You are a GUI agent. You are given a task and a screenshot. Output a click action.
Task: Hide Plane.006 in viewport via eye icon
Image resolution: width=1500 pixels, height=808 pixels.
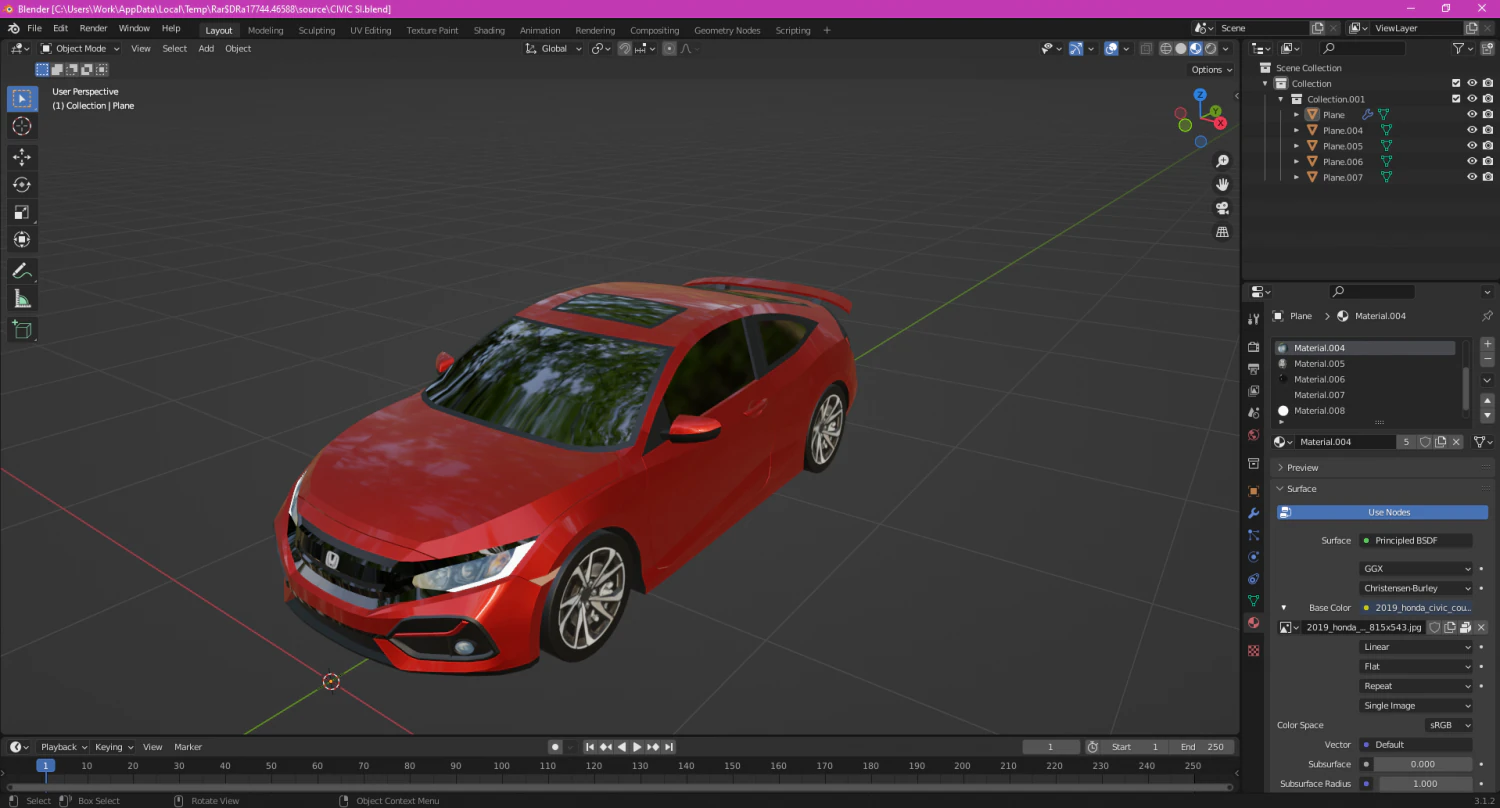tap(1472, 161)
